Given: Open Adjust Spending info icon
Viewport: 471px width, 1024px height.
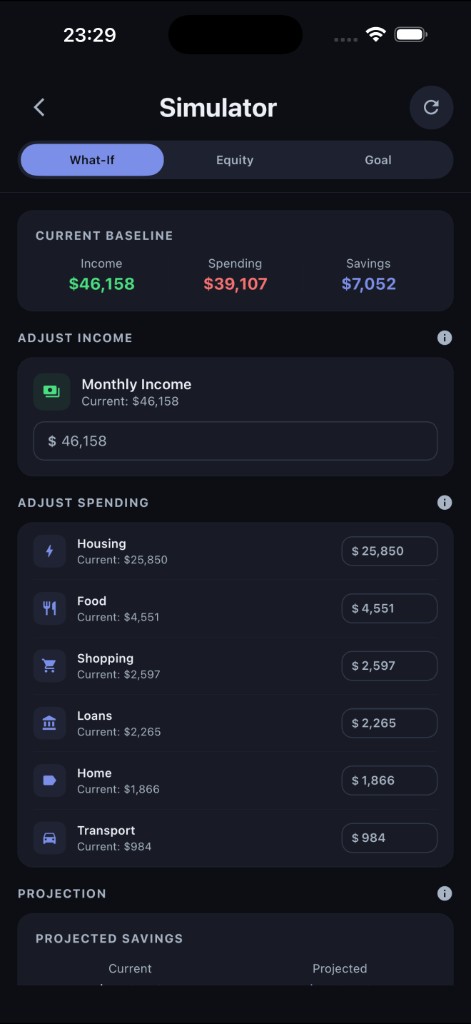Looking at the screenshot, I should point(444,502).
